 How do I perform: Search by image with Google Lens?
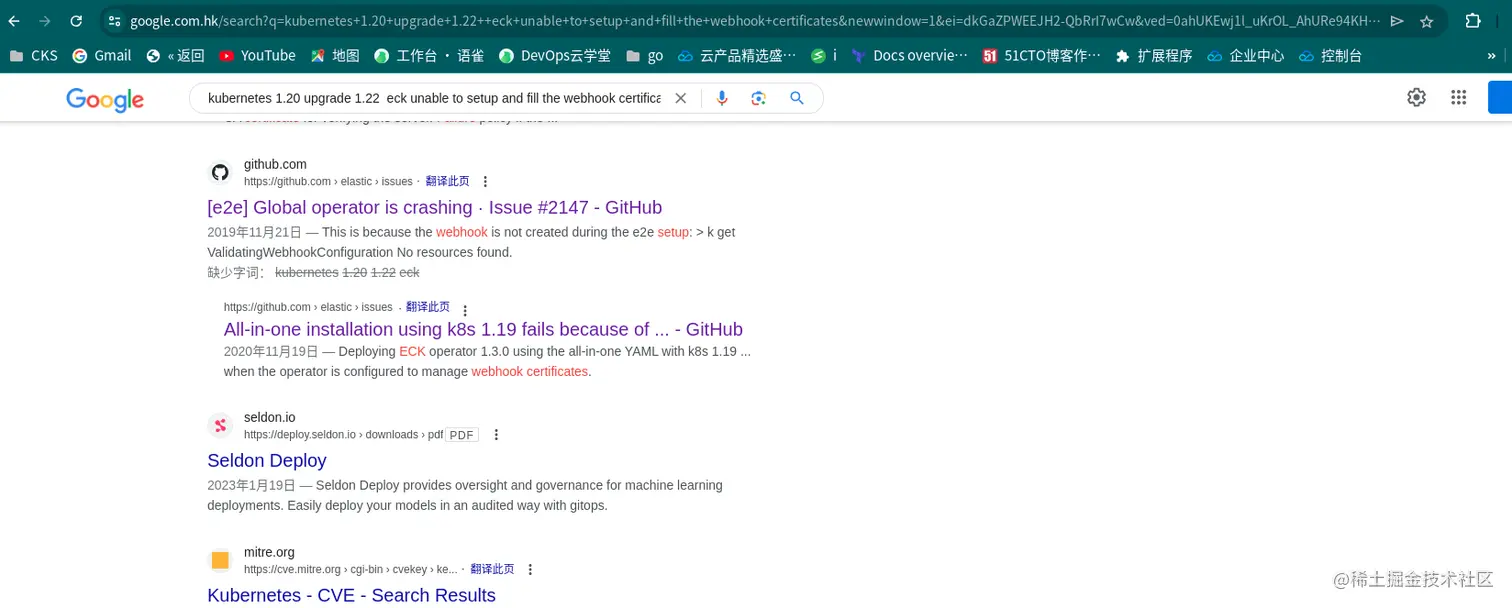tap(758, 98)
